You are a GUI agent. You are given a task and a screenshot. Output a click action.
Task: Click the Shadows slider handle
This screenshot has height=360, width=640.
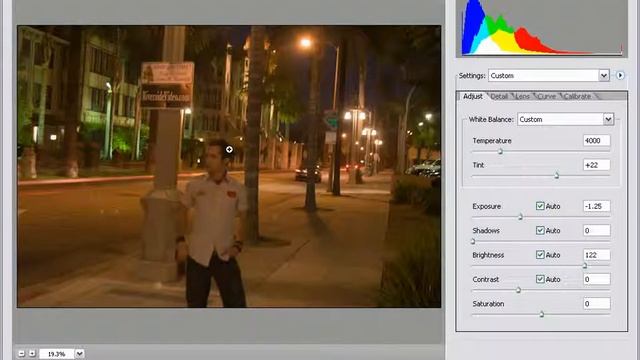pos(473,241)
